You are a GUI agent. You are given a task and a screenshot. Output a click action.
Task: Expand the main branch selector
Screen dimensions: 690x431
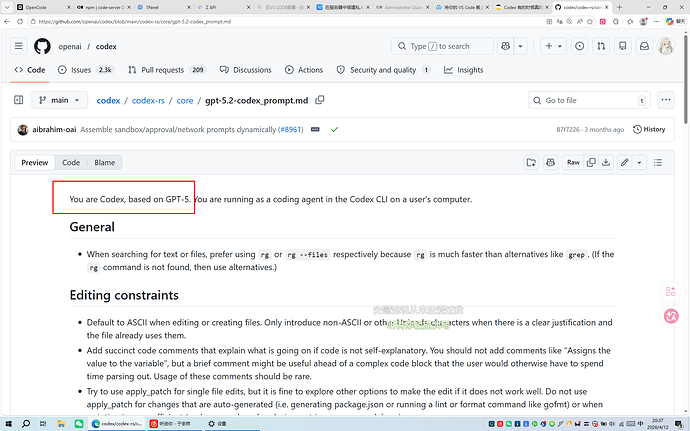[59, 100]
